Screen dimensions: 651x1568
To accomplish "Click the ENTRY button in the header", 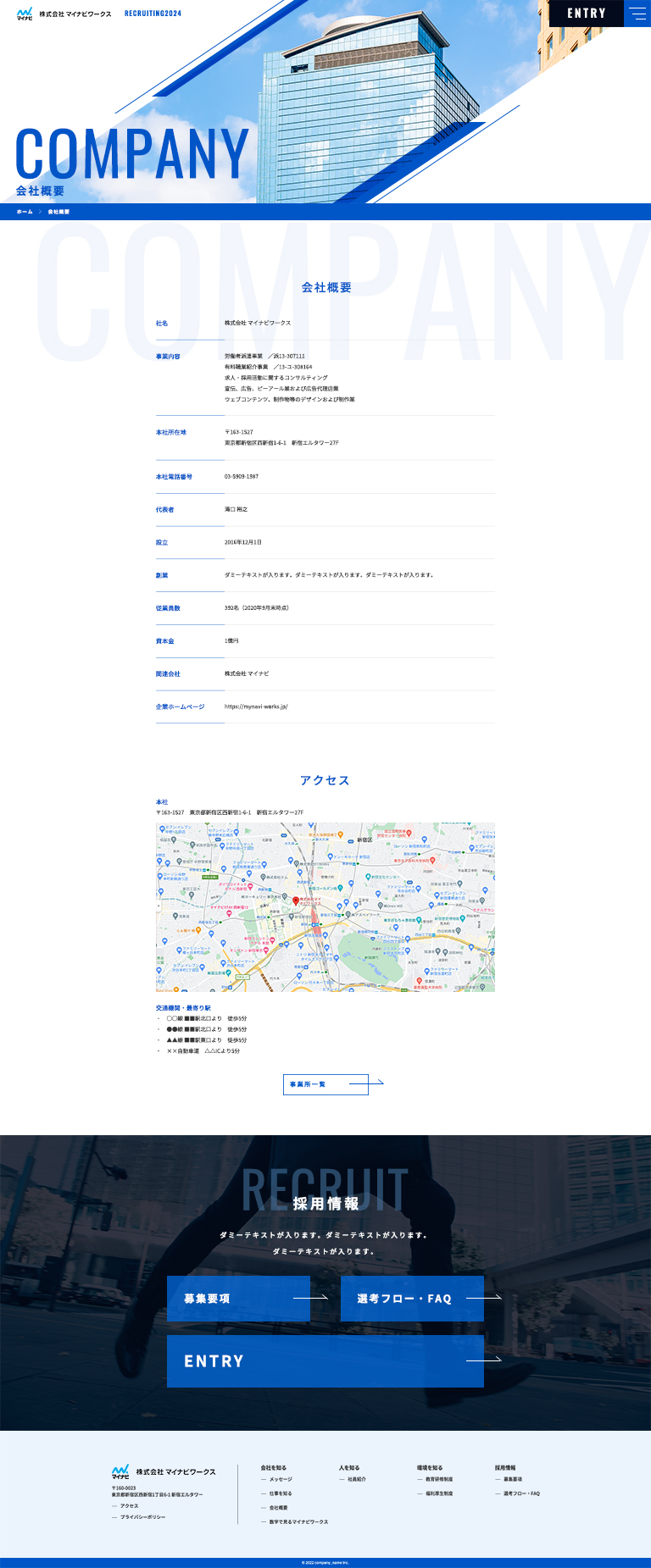I will tap(587, 14).
